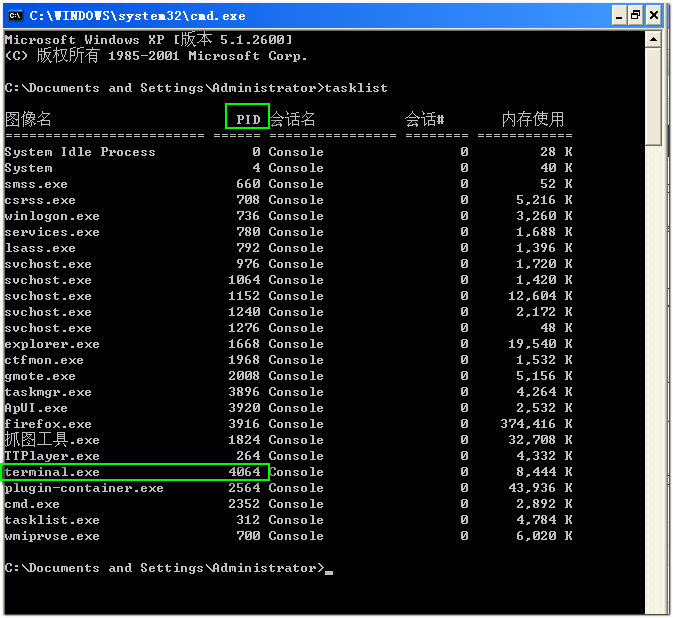
Task: Click the plugin-container.exe process entry
Action: pos(84,488)
